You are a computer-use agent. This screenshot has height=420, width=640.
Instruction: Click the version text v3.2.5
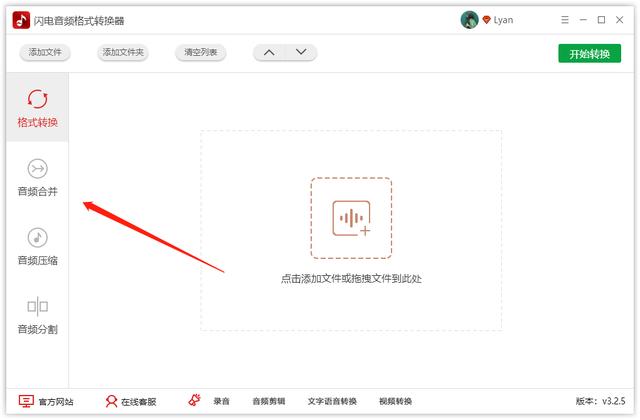point(600,401)
